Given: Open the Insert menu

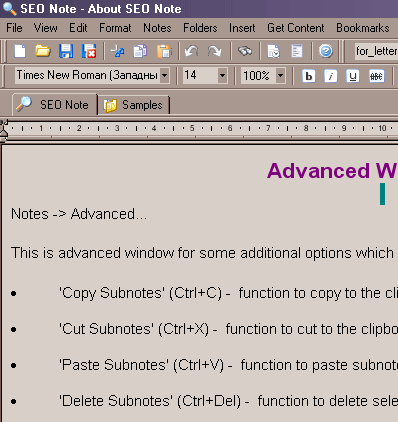Looking at the screenshot, I should [x=242, y=28].
